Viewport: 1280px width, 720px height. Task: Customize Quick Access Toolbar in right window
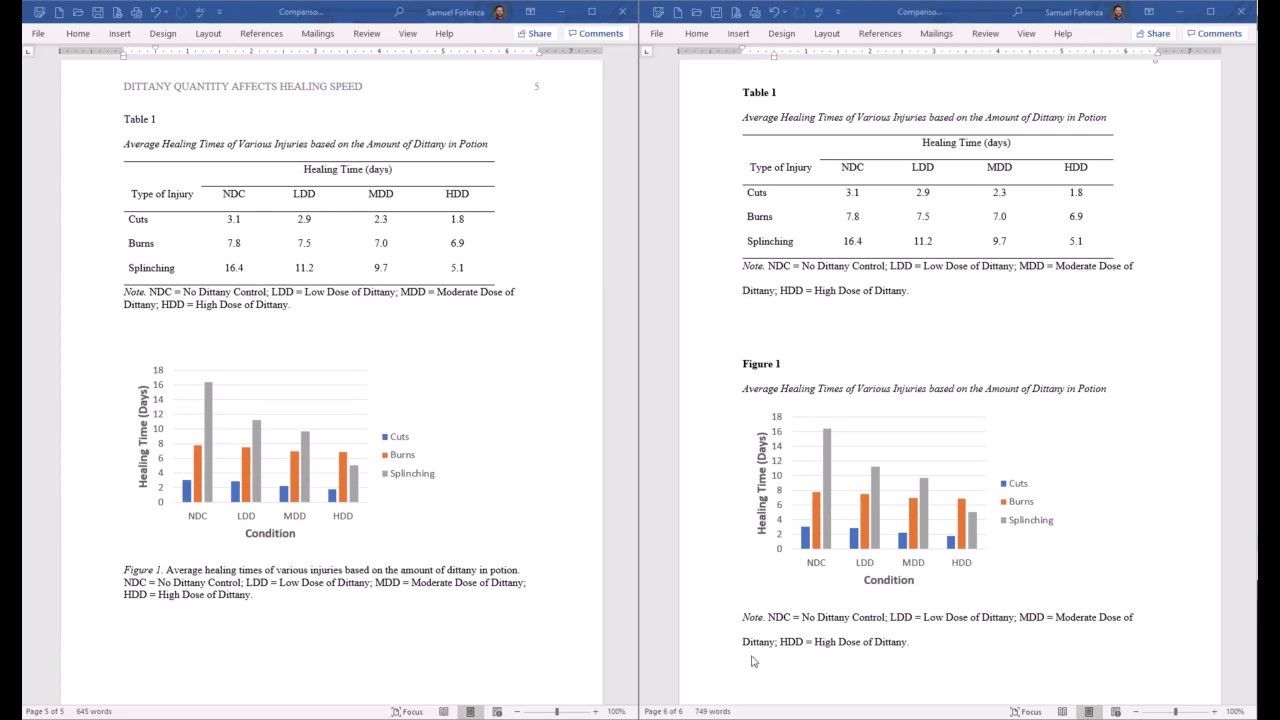[x=838, y=12]
